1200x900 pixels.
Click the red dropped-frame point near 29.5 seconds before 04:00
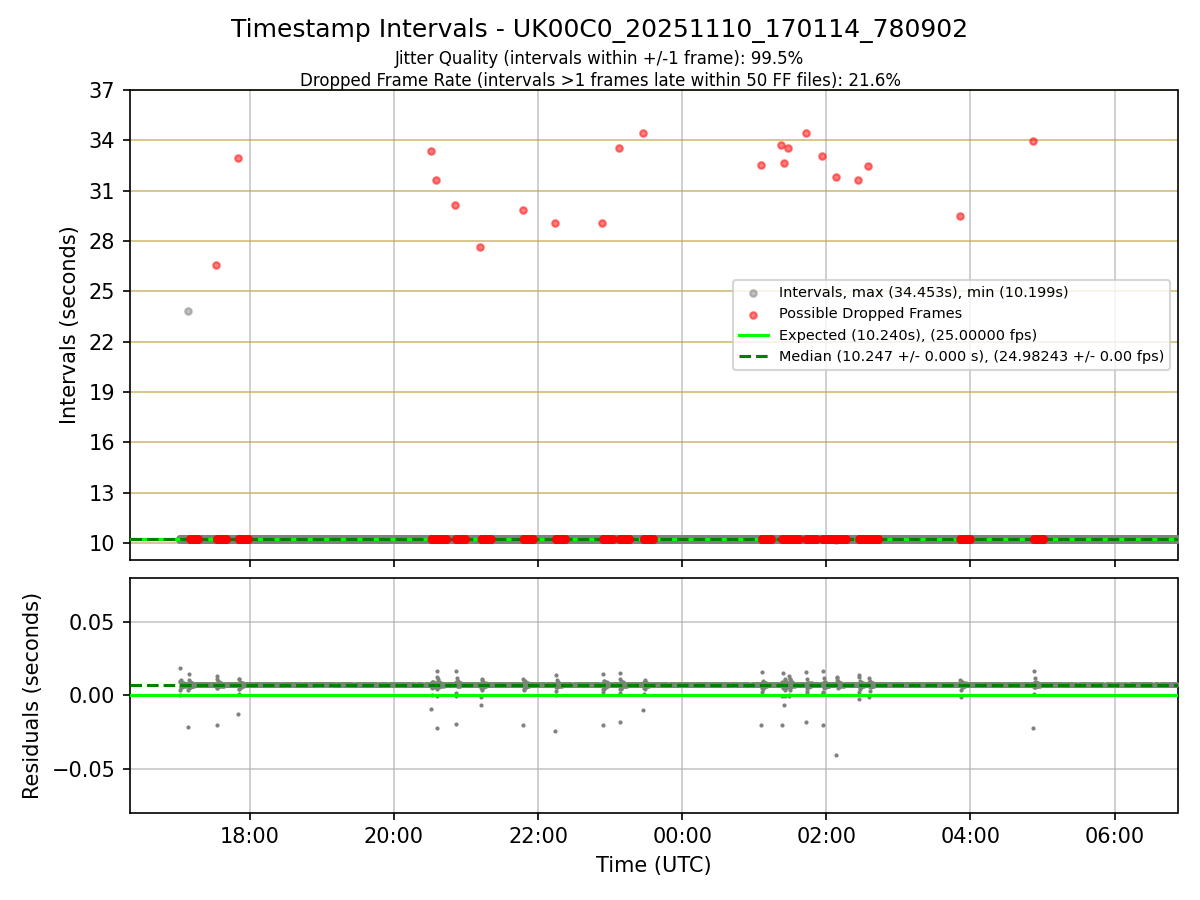point(960,216)
